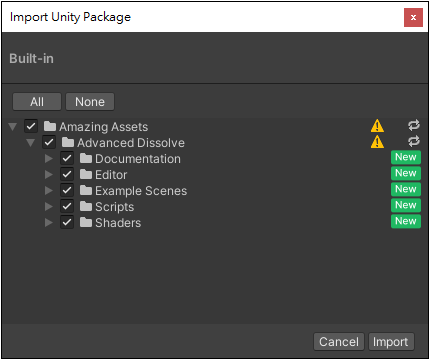Click the New badge on Scripts row
Viewport: 430px width, 360px height.
(x=406, y=205)
